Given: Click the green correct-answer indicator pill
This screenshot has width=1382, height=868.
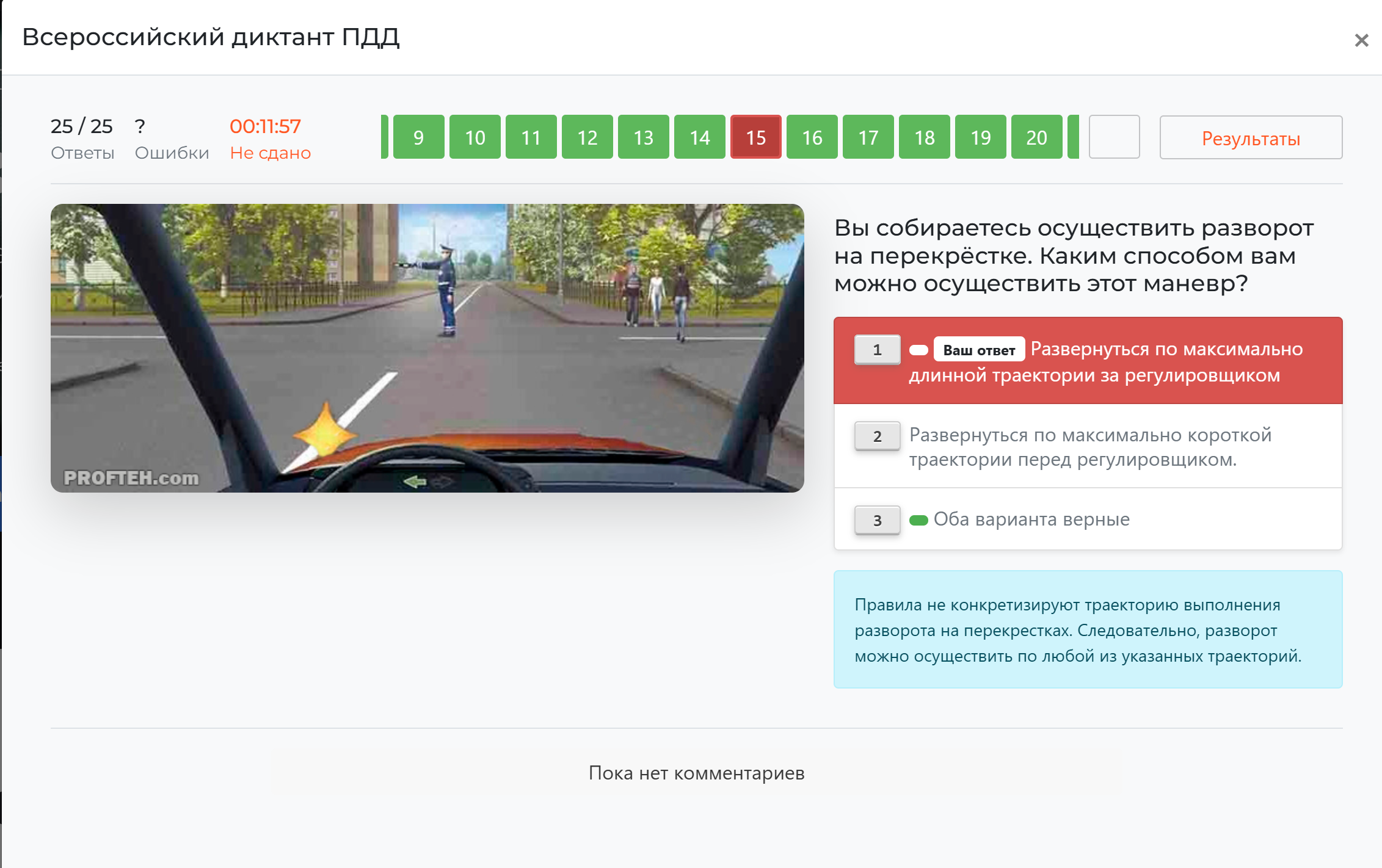Looking at the screenshot, I should (918, 520).
